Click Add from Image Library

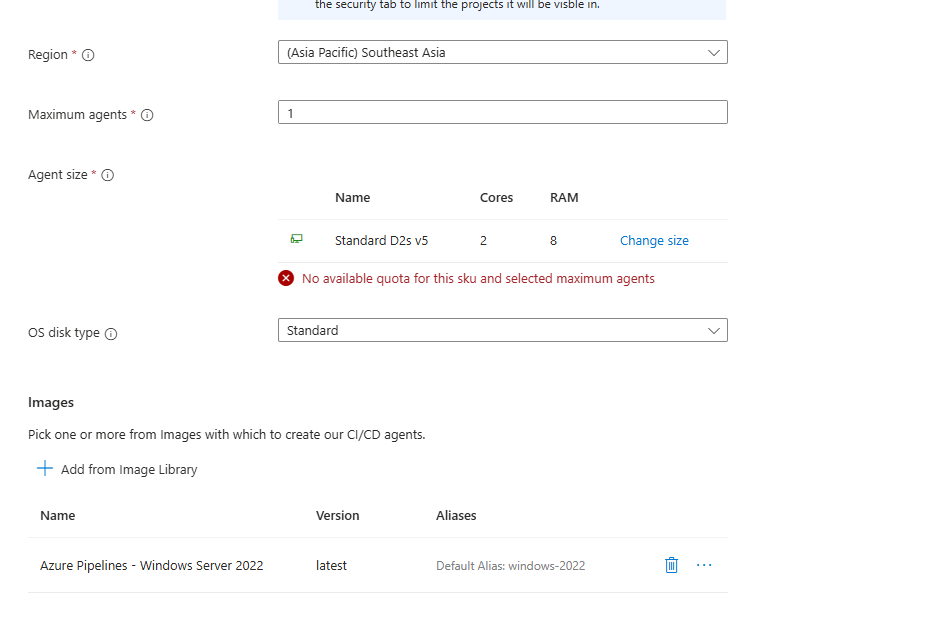pyautogui.click(x=117, y=469)
